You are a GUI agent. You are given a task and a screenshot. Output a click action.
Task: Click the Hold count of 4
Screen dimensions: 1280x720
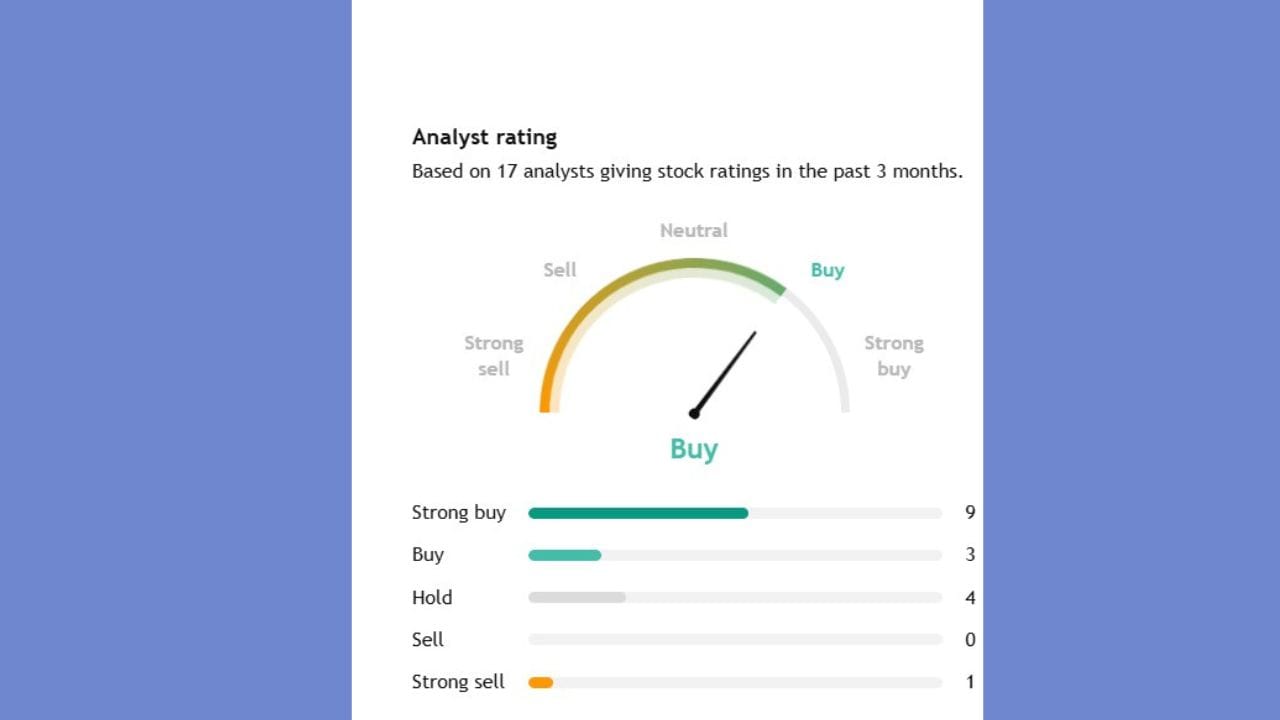click(x=970, y=598)
